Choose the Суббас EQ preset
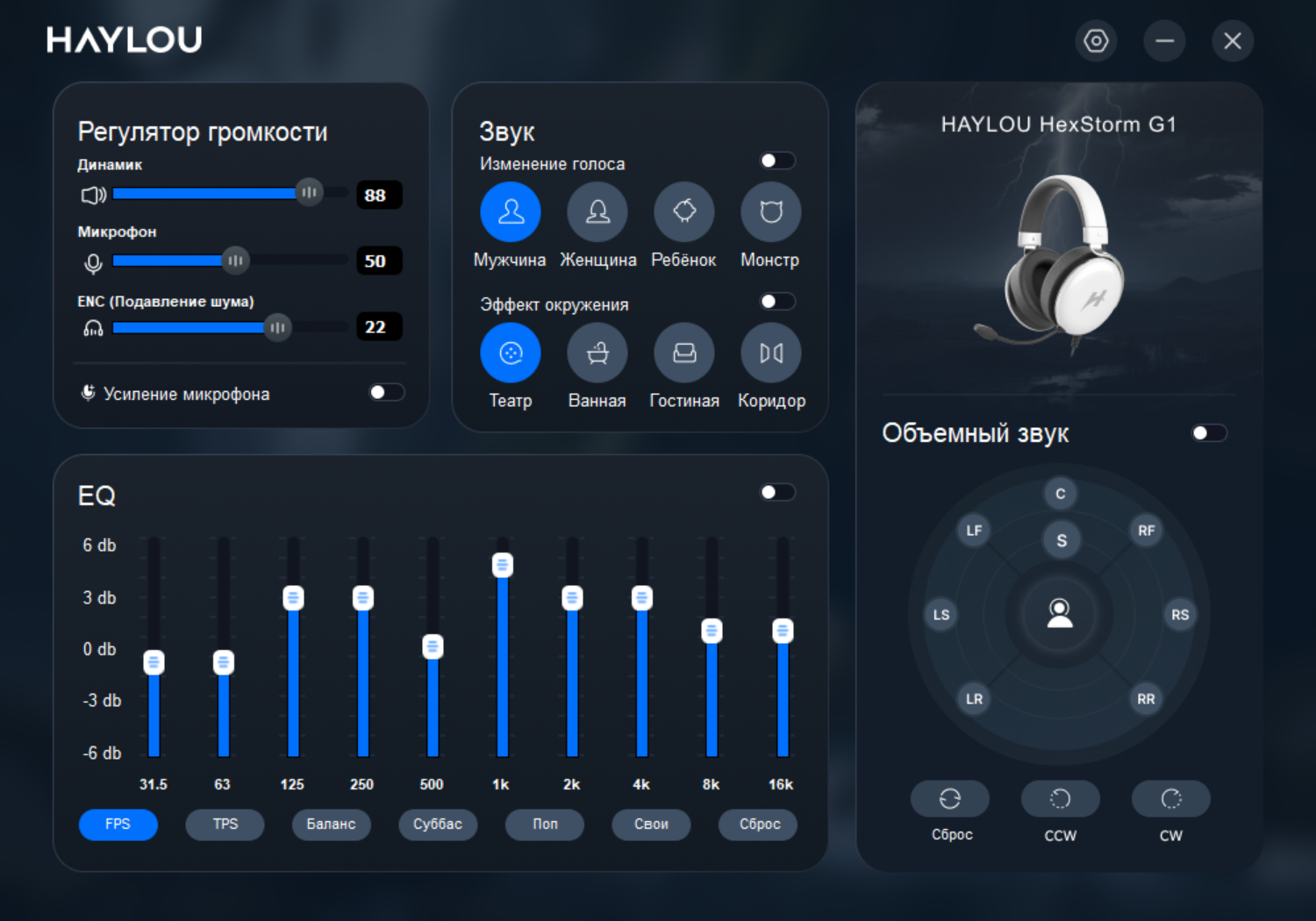 [x=438, y=825]
